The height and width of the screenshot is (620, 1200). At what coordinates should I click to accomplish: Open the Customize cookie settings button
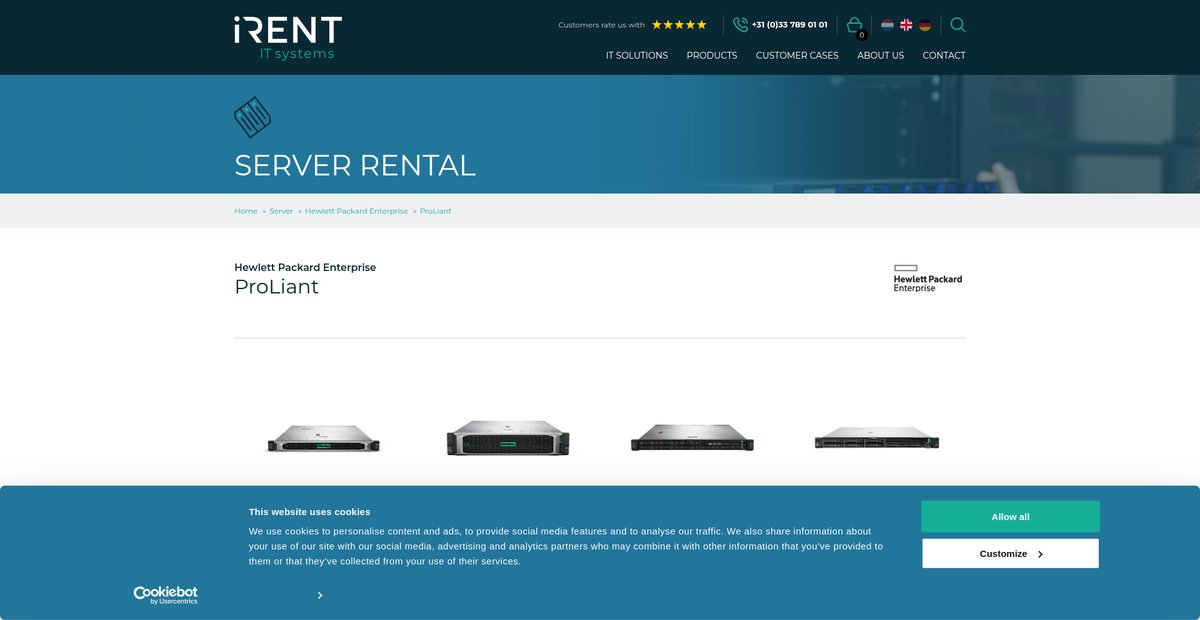[x=1010, y=554]
